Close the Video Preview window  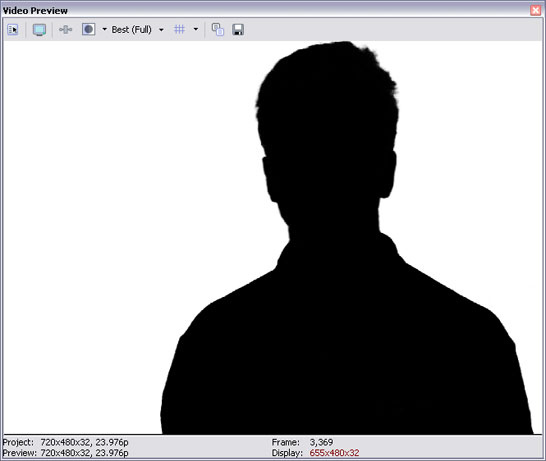pos(536,10)
